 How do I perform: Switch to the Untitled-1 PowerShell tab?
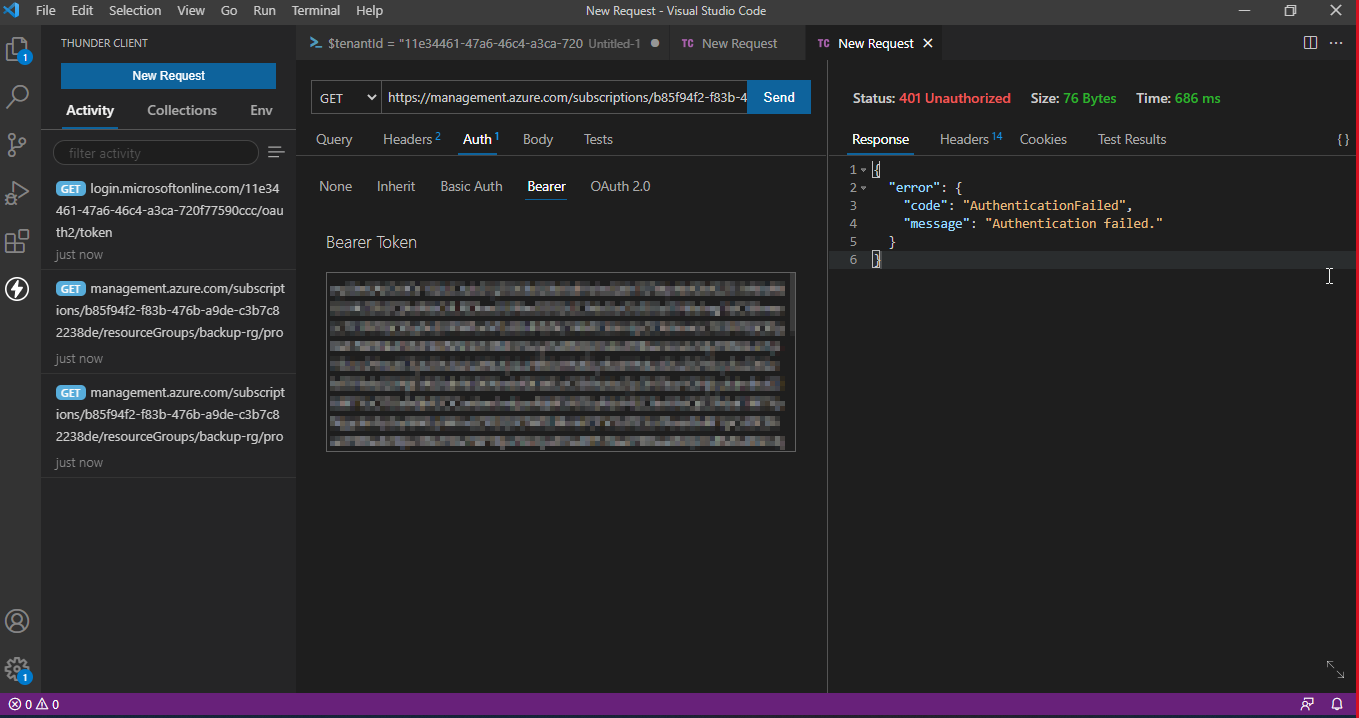pyautogui.click(x=483, y=43)
